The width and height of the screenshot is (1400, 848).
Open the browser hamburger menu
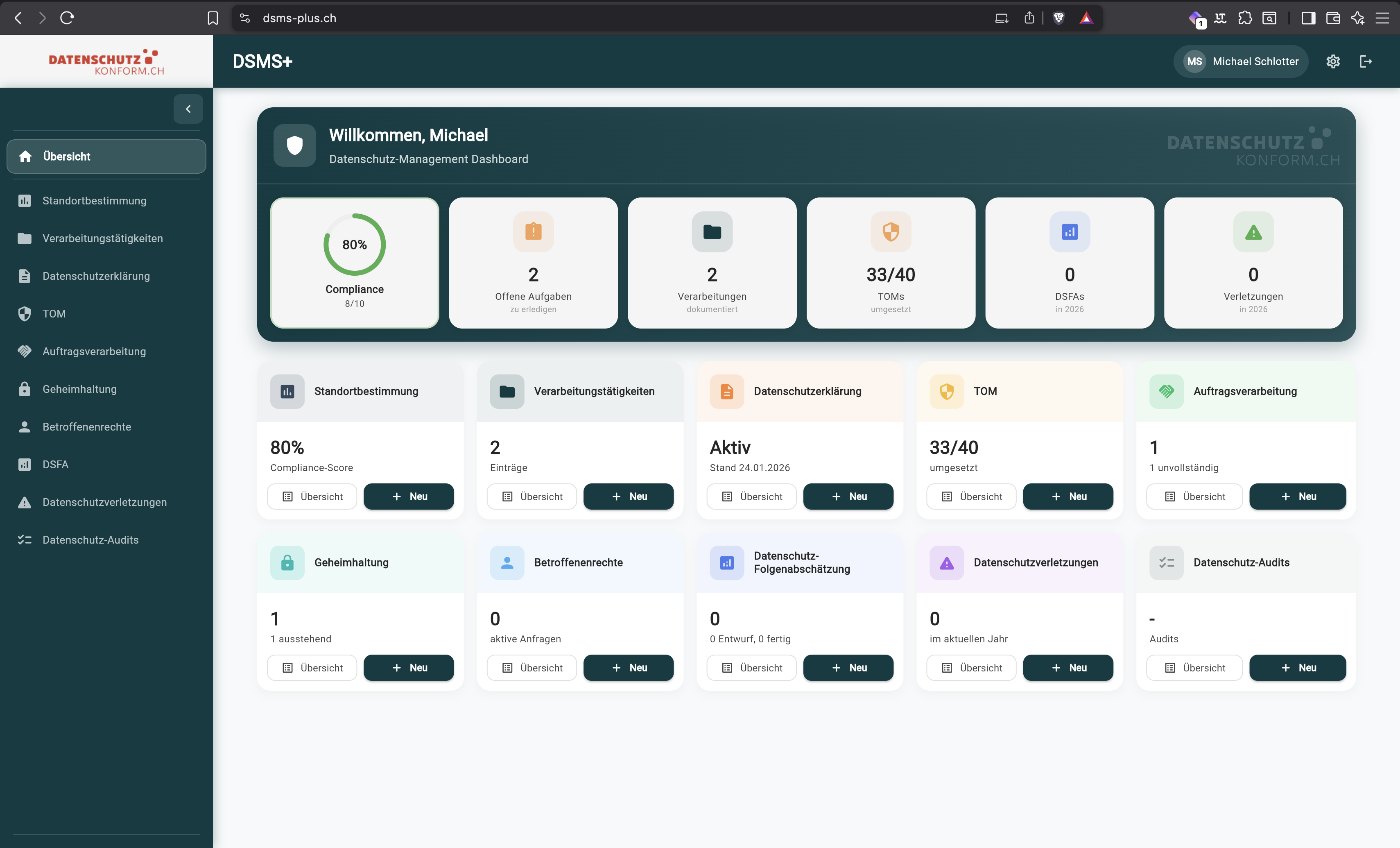click(1383, 18)
